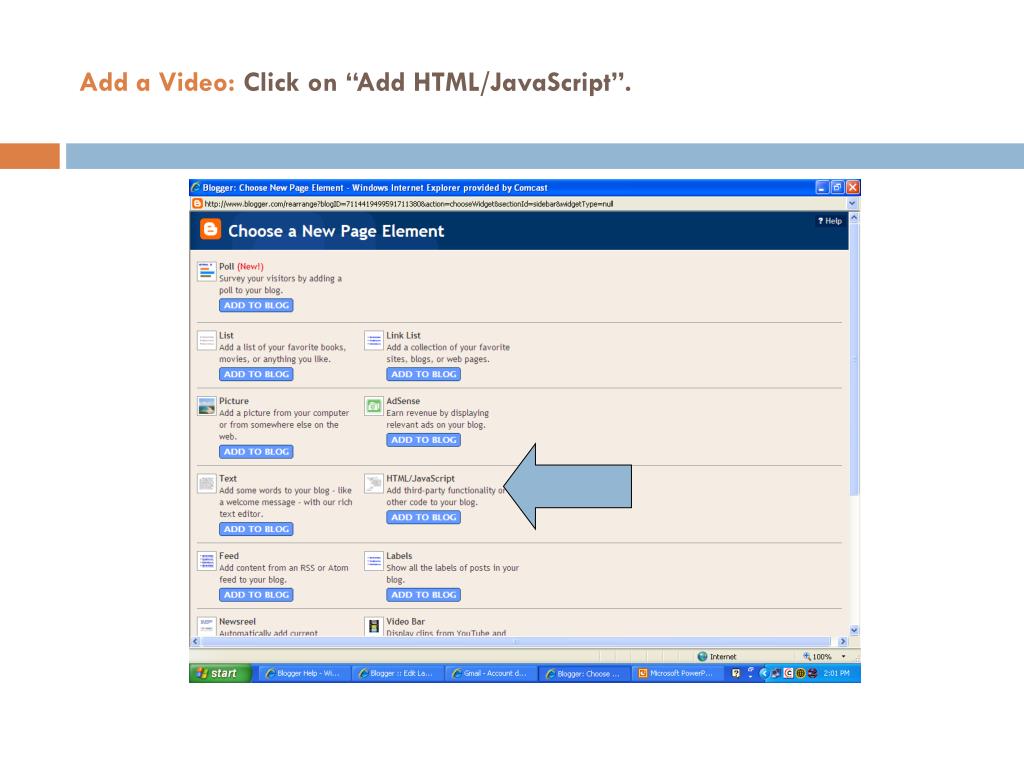Add Labels element to blog
1024x768 pixels.
point(423,595)
